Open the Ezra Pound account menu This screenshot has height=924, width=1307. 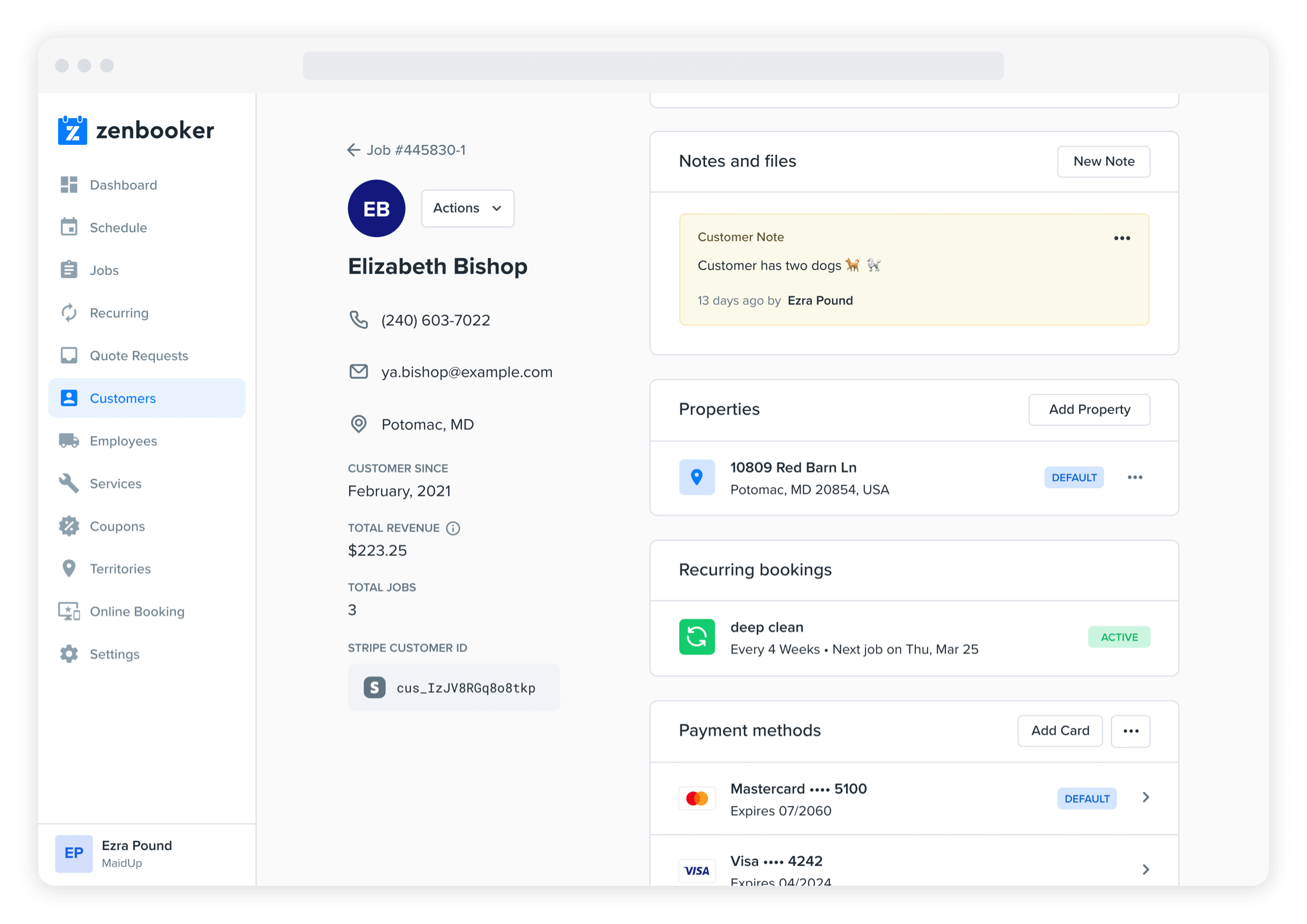pyautogui.click(x=147, y=855)
